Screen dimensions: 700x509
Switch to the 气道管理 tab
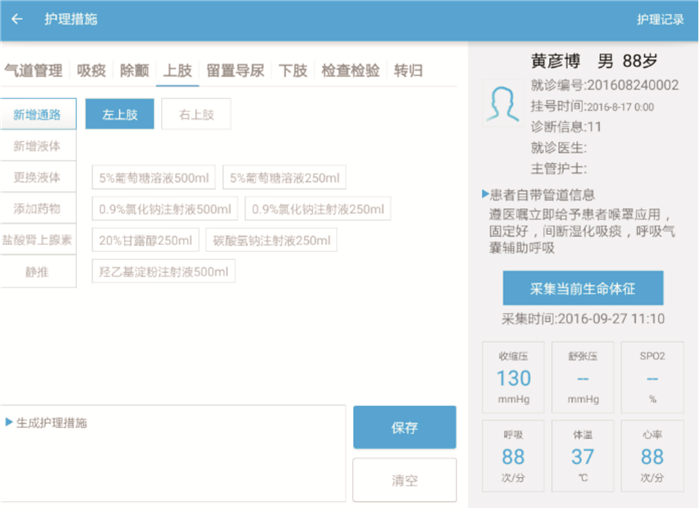[33, 70]
